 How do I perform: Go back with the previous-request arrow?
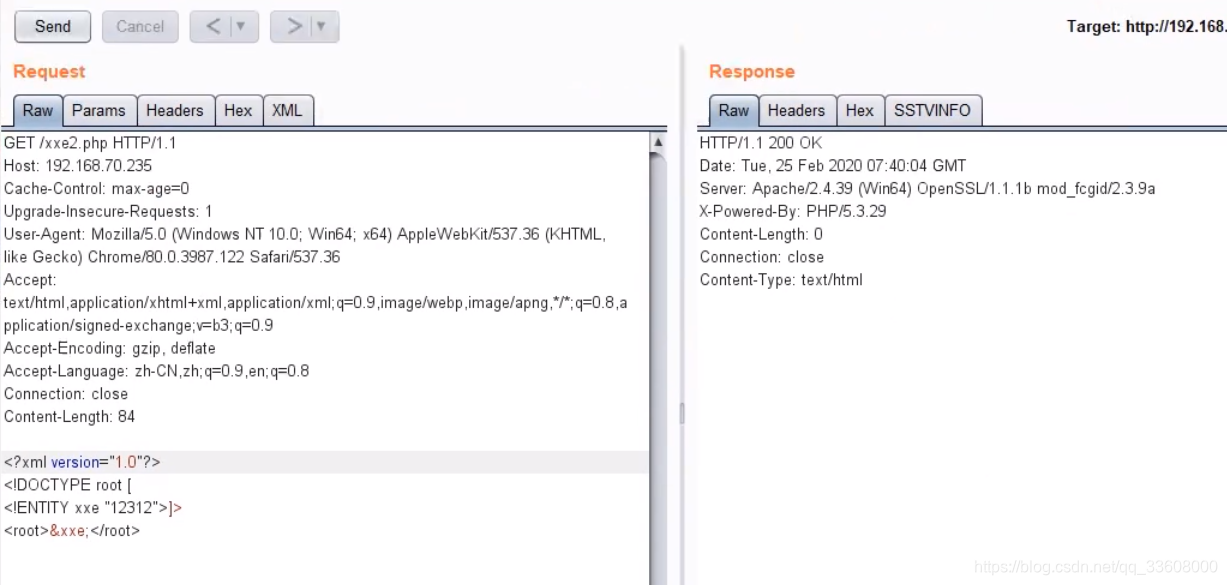pos(212,27)
